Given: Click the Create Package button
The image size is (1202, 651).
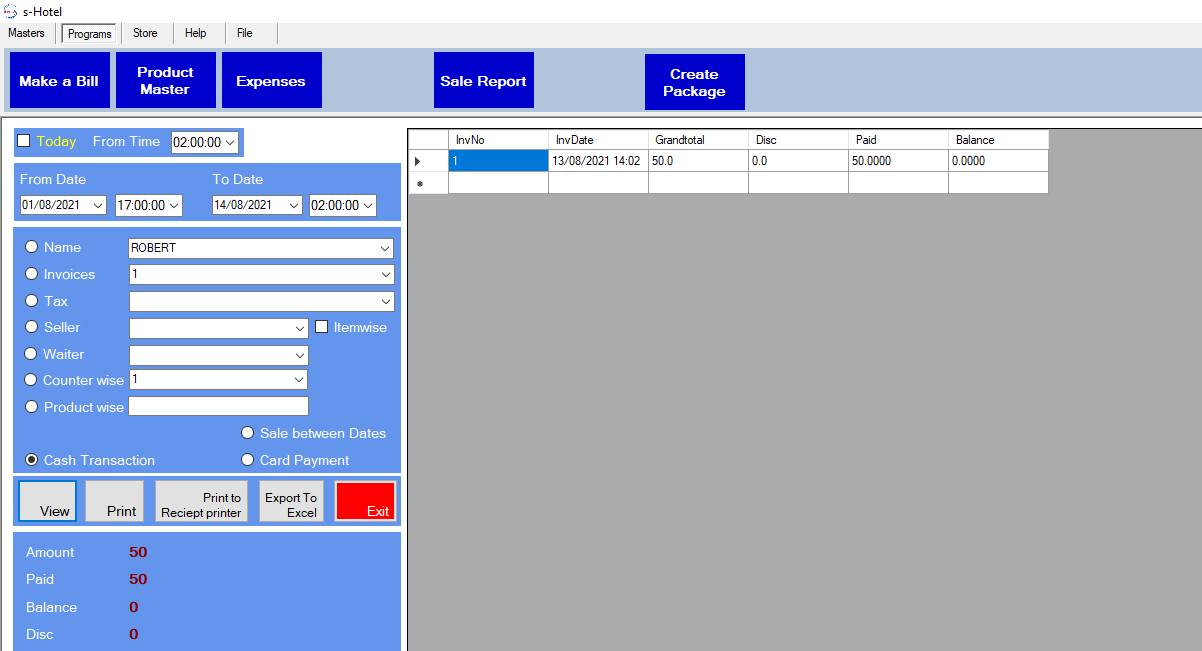Looking at the screenshot, I should [x=694, y=82].
